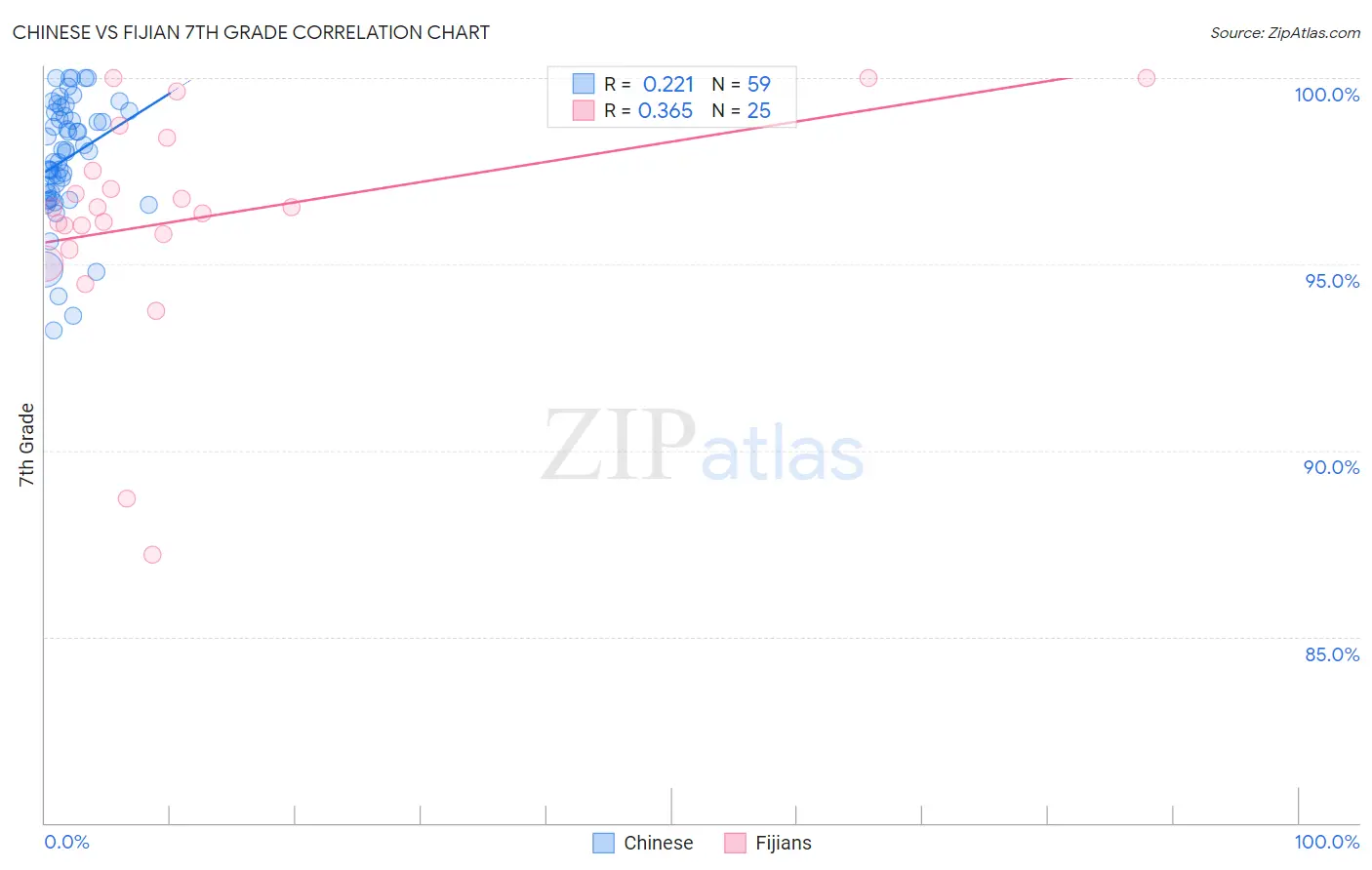The image size is (1372, 870).
Task: Click the 7th Grade axis label
Action: [26, 445]
